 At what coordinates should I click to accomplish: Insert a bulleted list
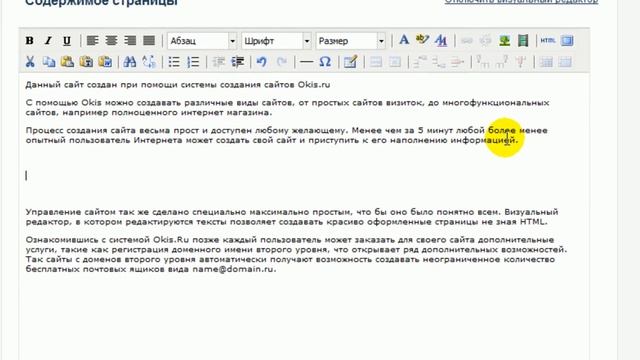tap(174, 62)
